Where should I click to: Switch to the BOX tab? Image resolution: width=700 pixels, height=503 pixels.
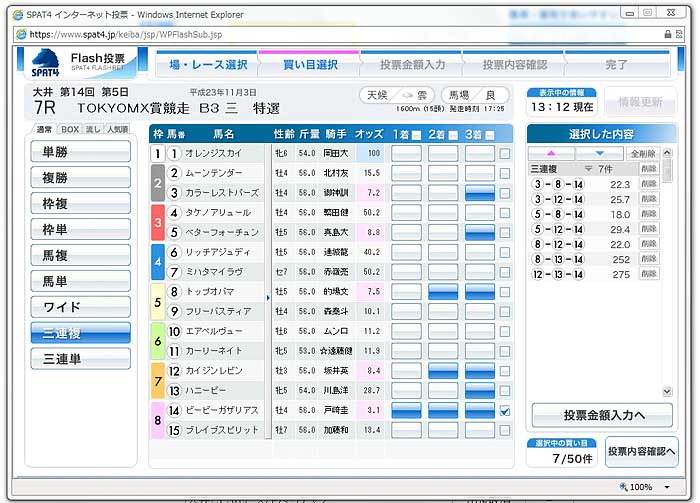click(x=69, y=129)
